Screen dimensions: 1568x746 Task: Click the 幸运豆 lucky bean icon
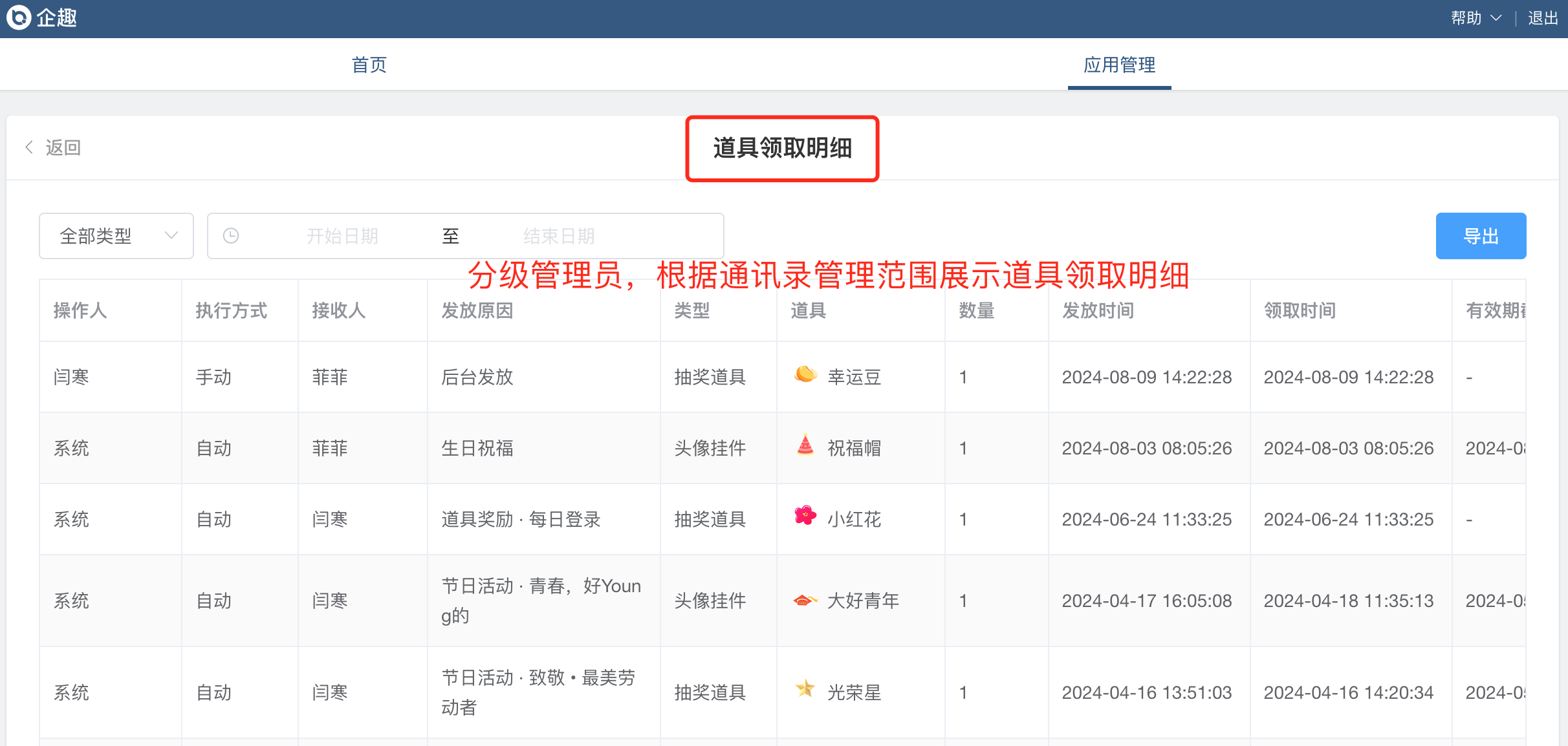[x=805, y=374]
